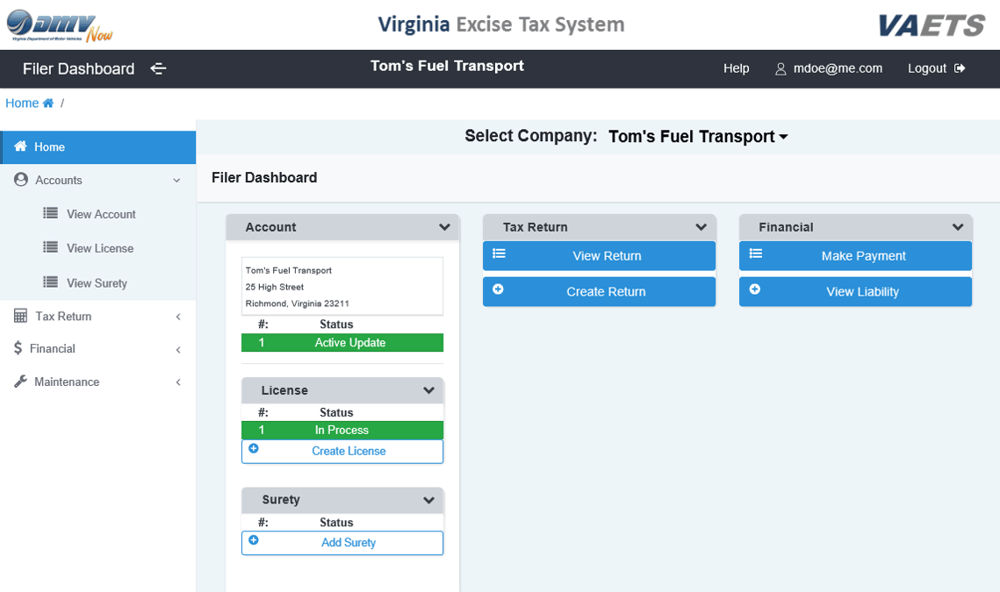Click the home icon in breadcrumb
The image size is (1000, 592).
[48, 103]
